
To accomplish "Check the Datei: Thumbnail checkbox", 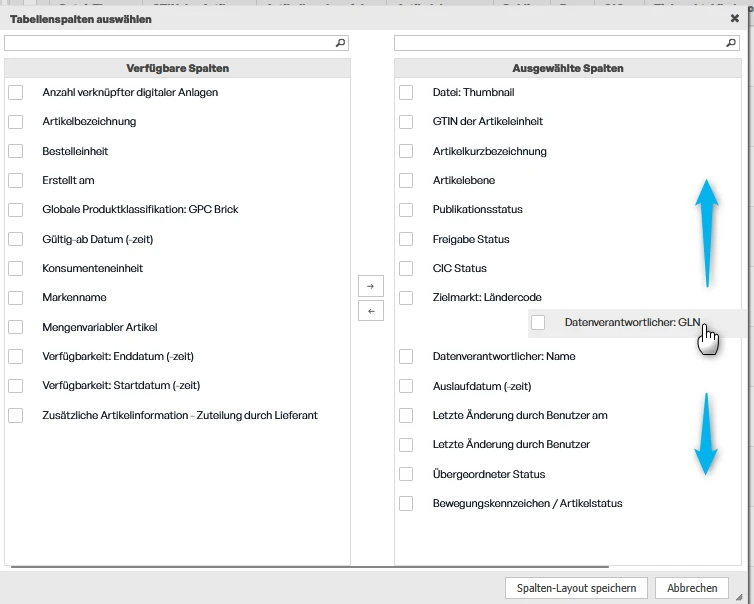I will [406, 92].
